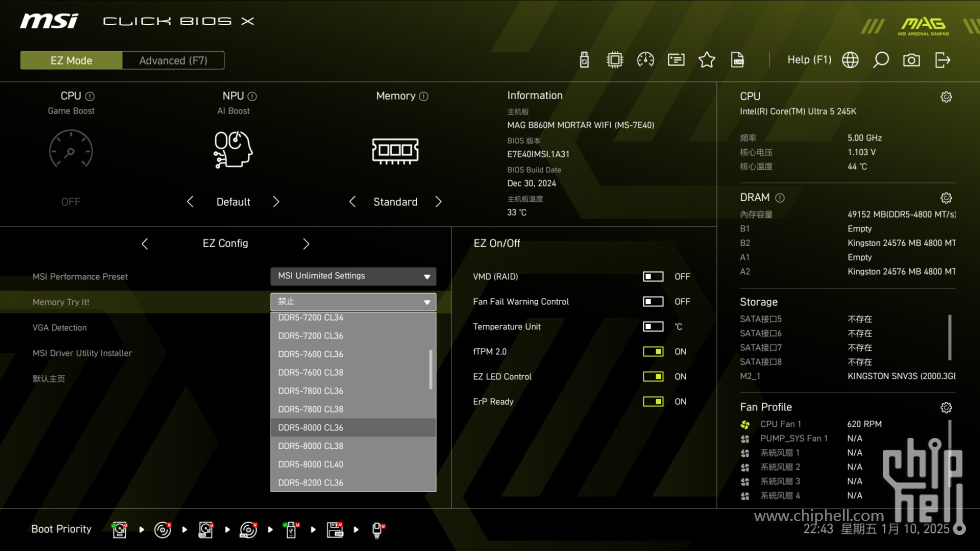Open the CPU chip info icon

tap(615, 60)
